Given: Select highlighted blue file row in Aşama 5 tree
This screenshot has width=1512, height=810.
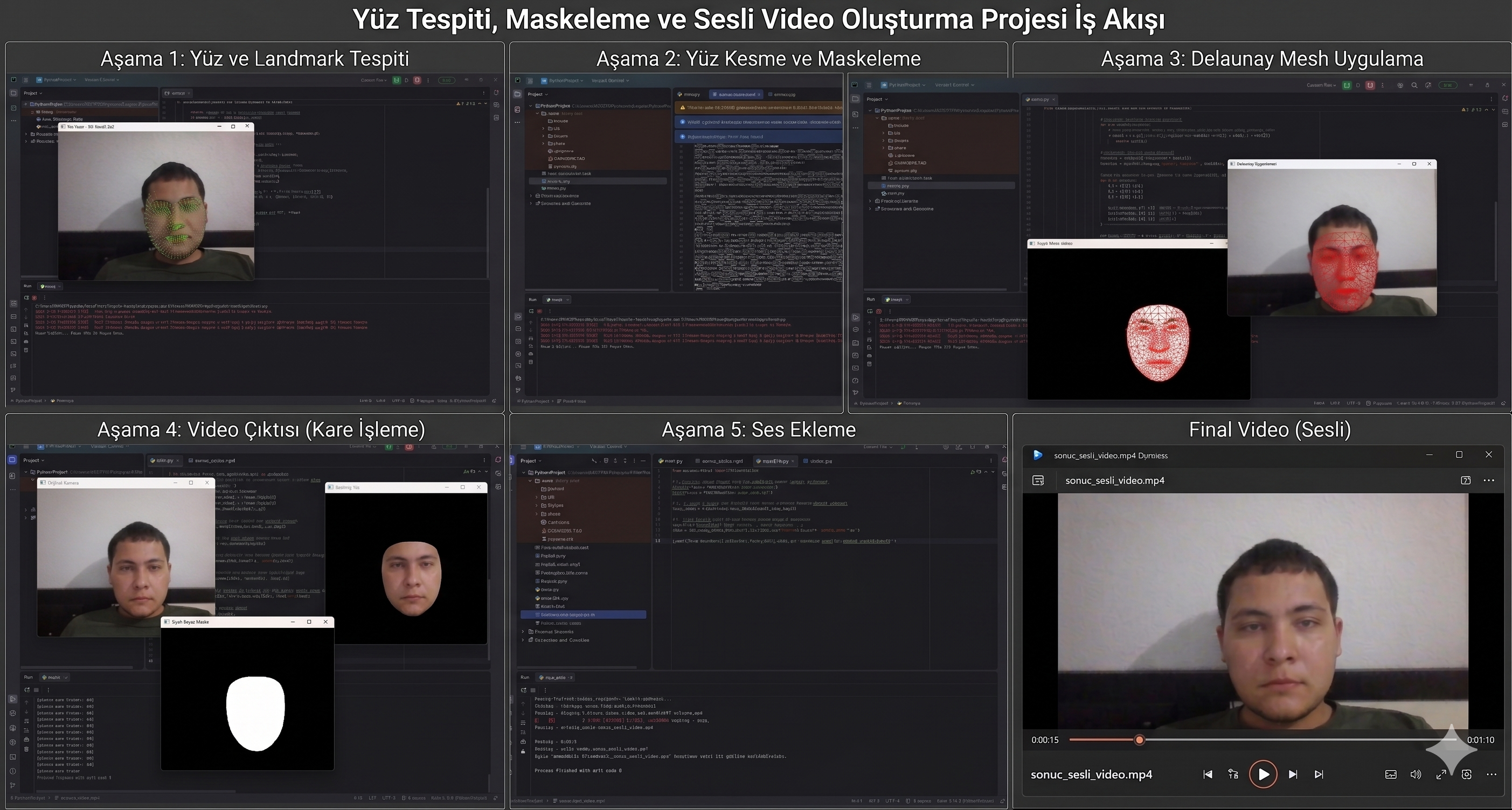Looking at the screenshot, I should (x=583, y=615).
